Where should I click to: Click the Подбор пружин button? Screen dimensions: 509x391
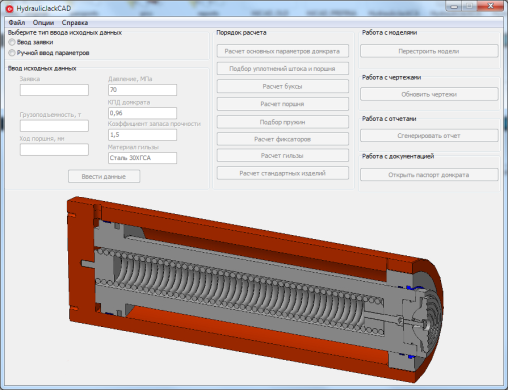coord(283,122)
